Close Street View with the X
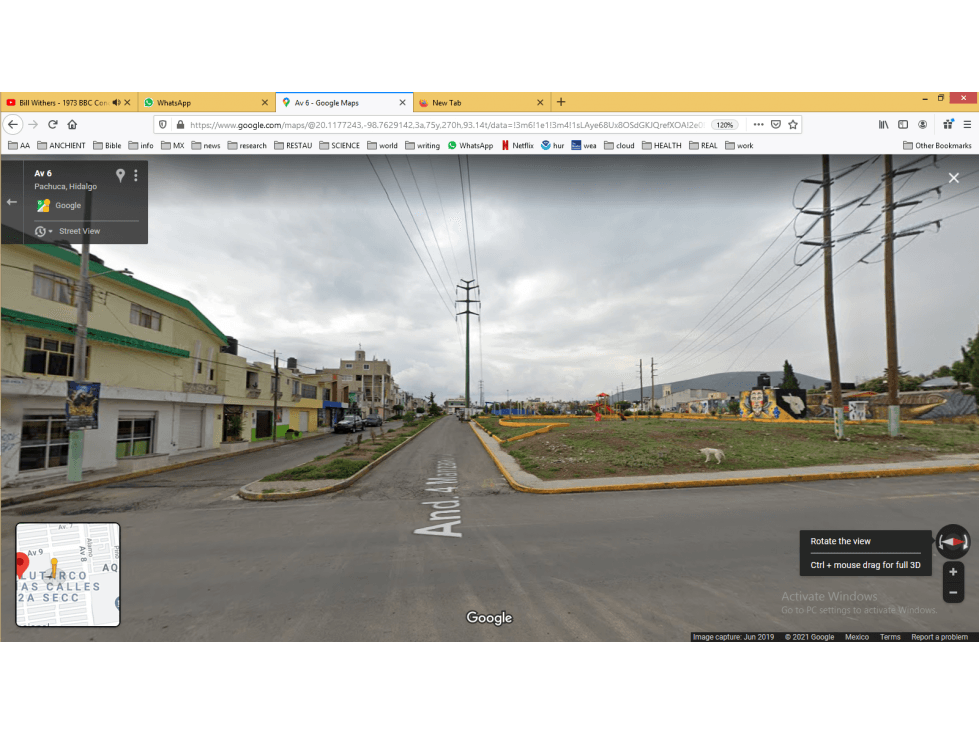979x734 pixels. 953,178
